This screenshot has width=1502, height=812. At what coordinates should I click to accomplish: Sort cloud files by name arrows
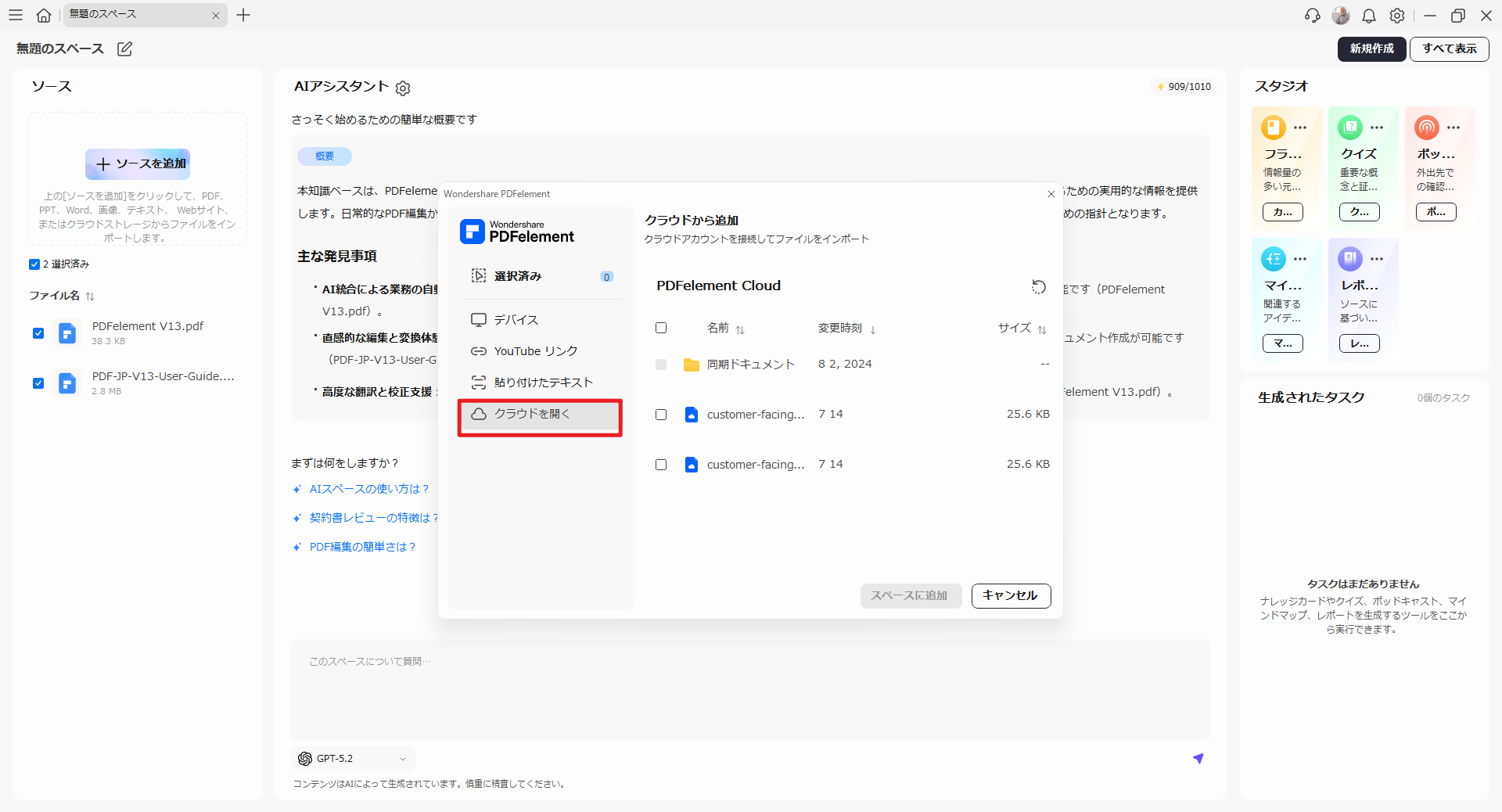(740, 329)
